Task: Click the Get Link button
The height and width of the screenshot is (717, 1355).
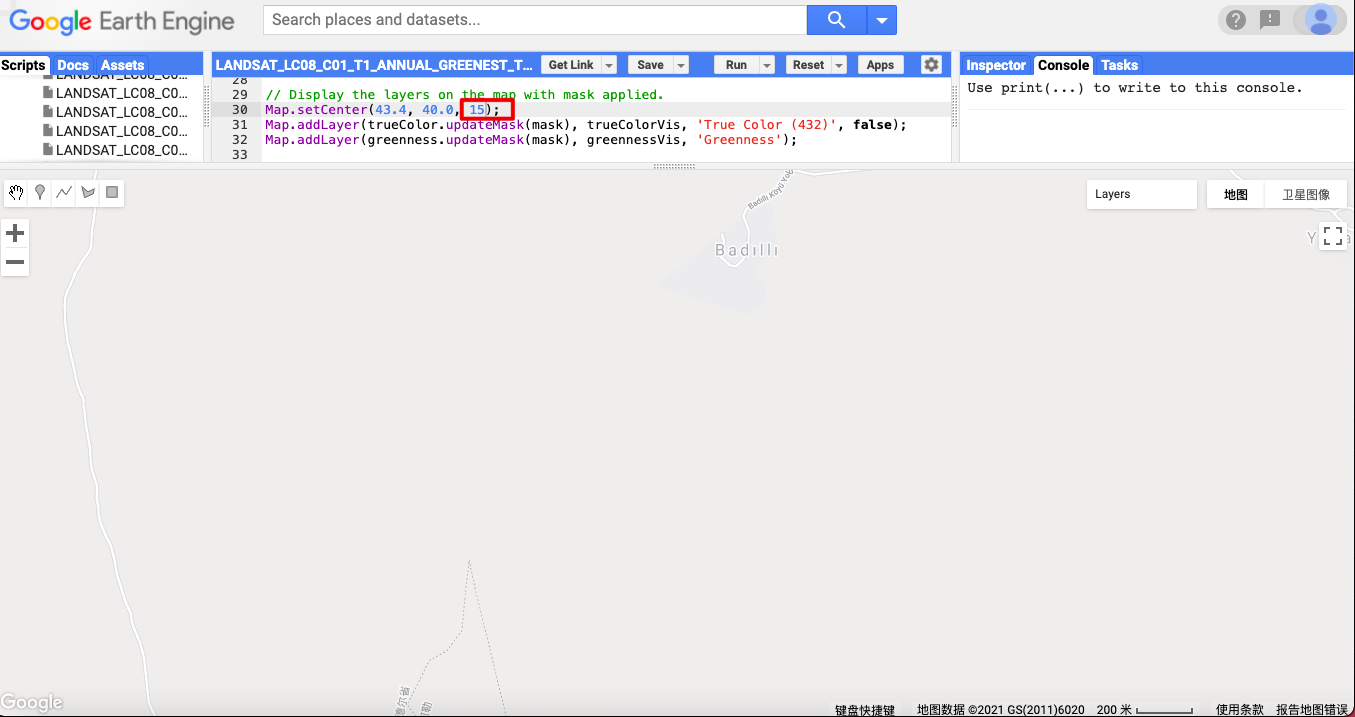Action: pyautogui.click(x=571, y=65)
